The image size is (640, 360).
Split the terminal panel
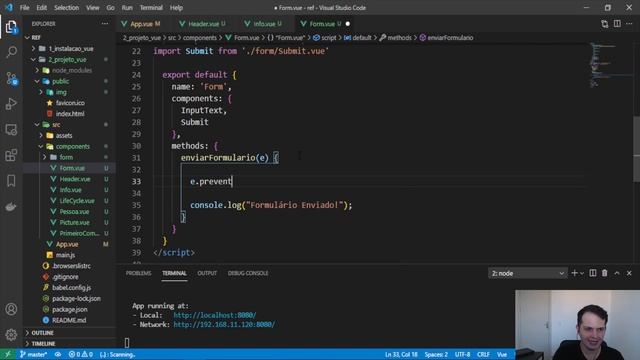pos(593,273)
